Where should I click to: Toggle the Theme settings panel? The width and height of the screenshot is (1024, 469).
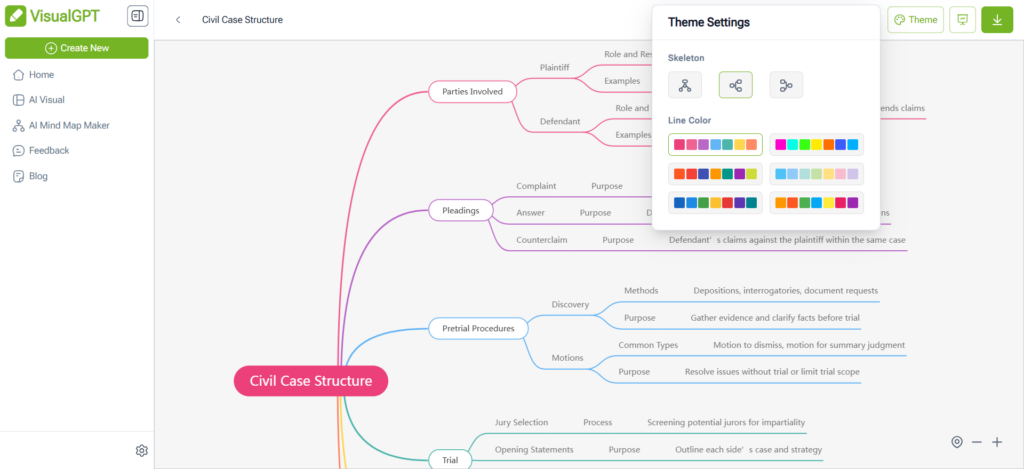[916, 20]
